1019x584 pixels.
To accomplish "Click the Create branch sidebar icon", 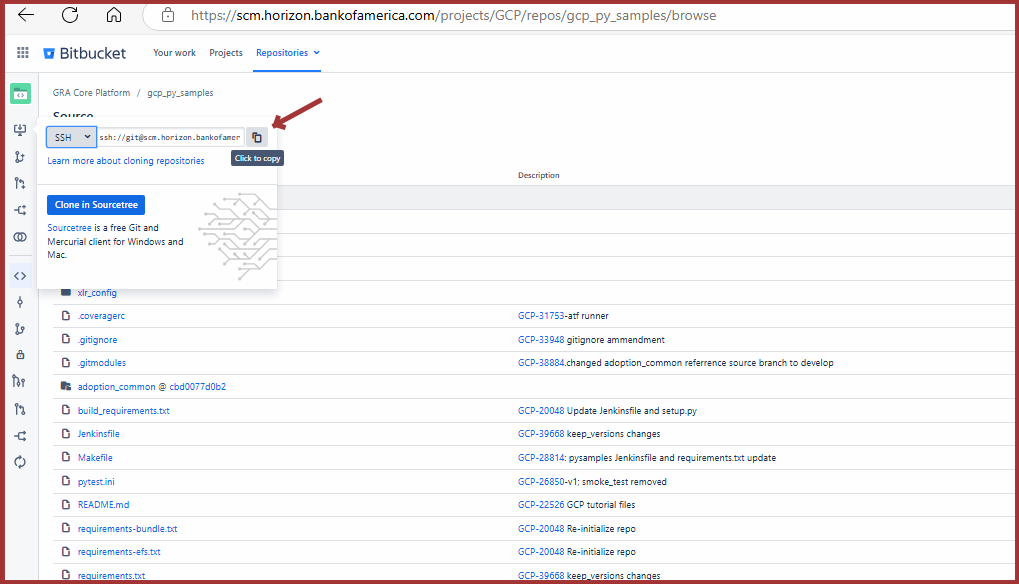I will pyautogui.click(x=20, y=157).
